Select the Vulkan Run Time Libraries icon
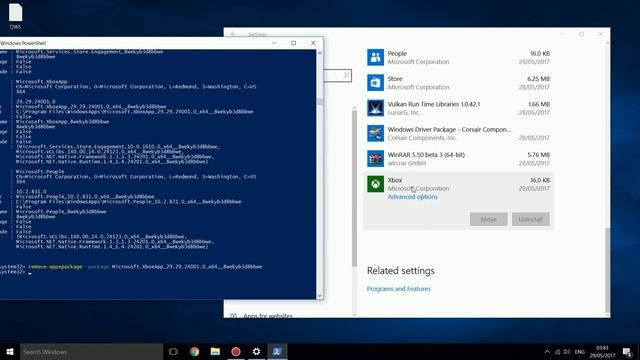Screen dimensions: 640x360 coord(375,108)
